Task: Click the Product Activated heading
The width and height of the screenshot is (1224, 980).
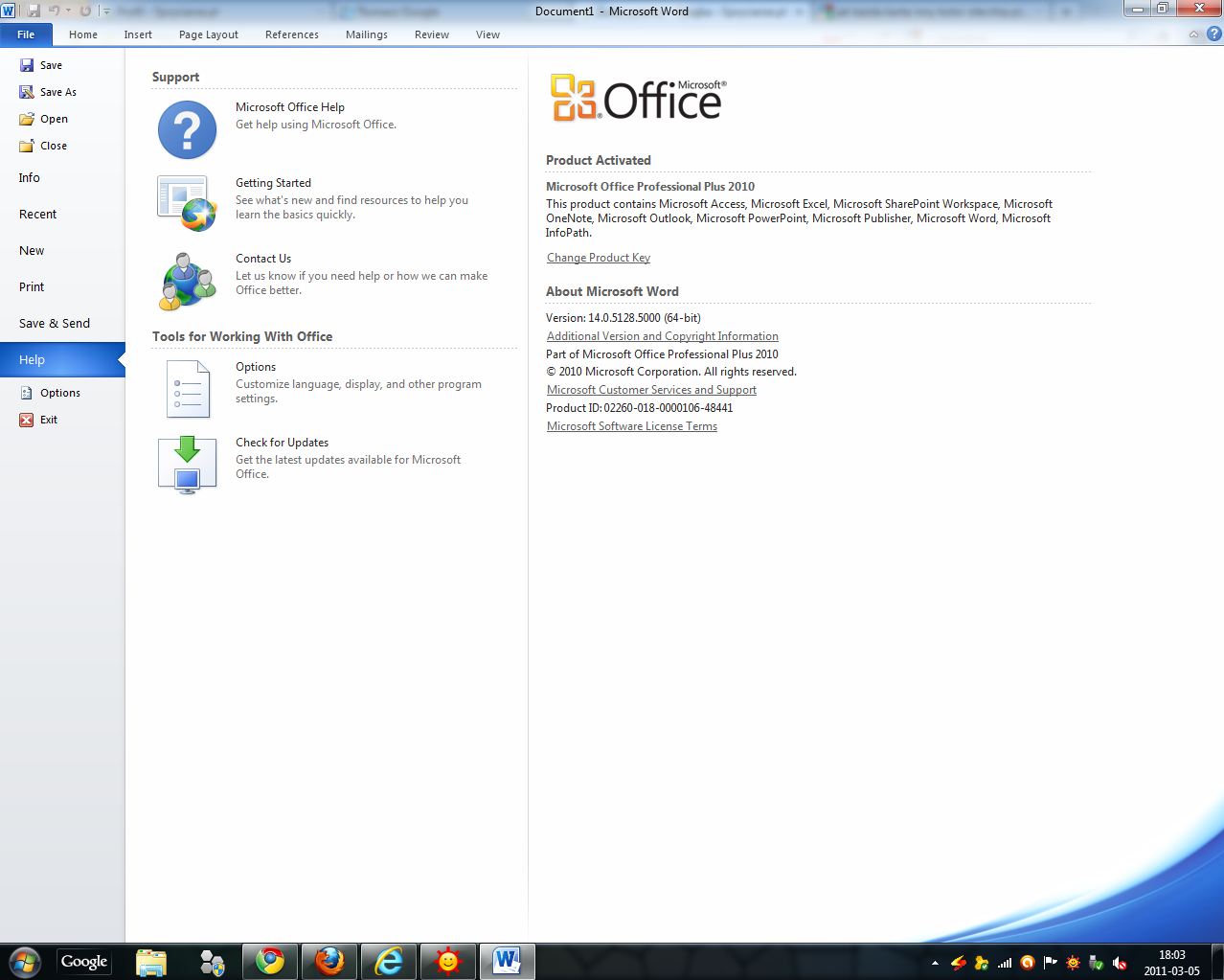Action: (x=599, y=160)
